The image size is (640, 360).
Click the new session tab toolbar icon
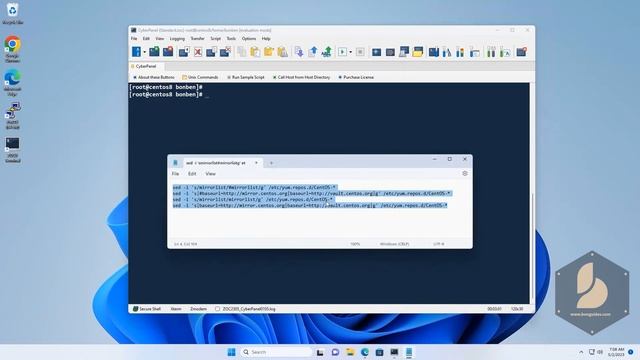[x=184, y=52]
